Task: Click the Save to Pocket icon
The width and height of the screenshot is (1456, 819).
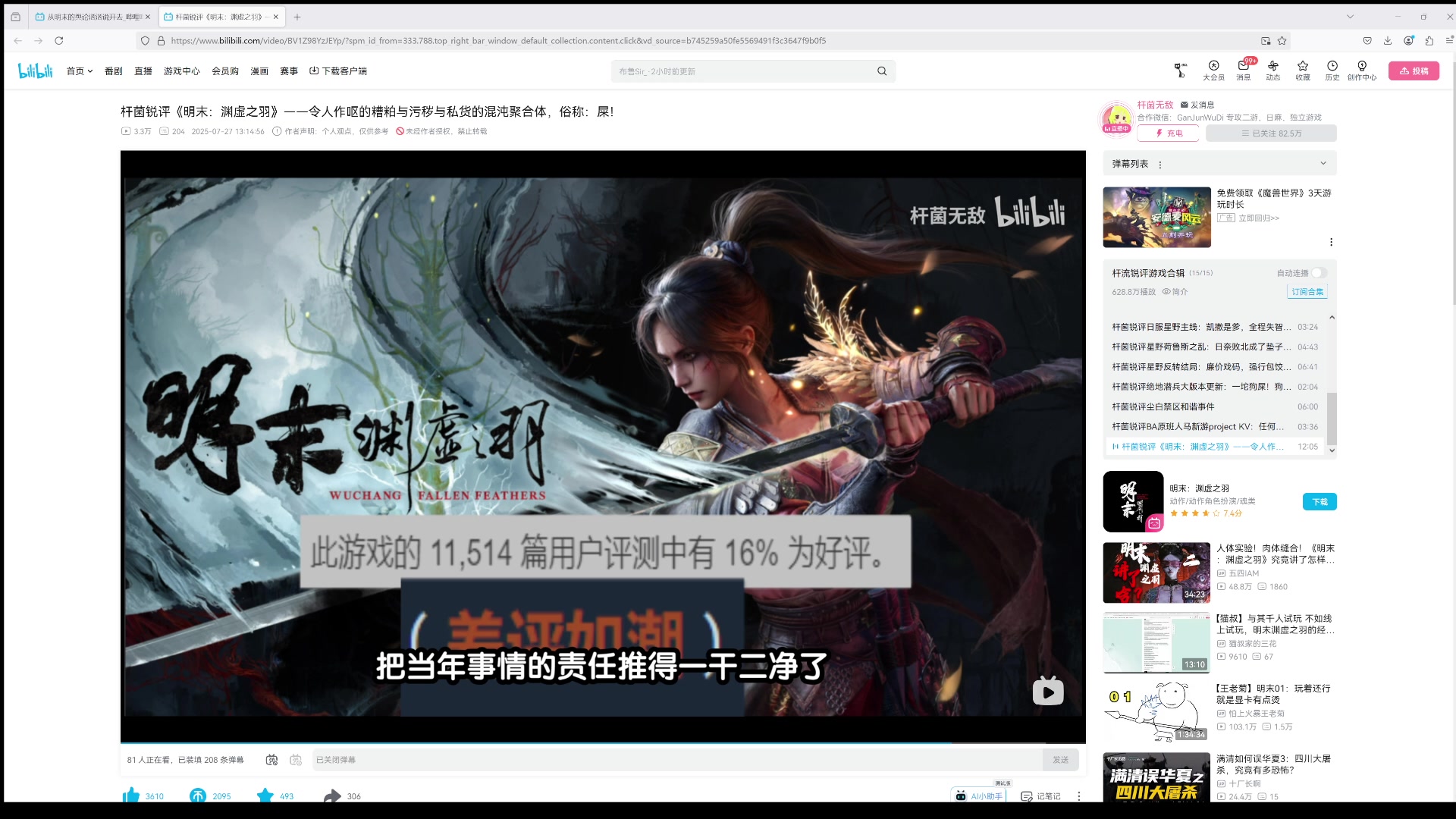Action: click(x=1367, y=41)
